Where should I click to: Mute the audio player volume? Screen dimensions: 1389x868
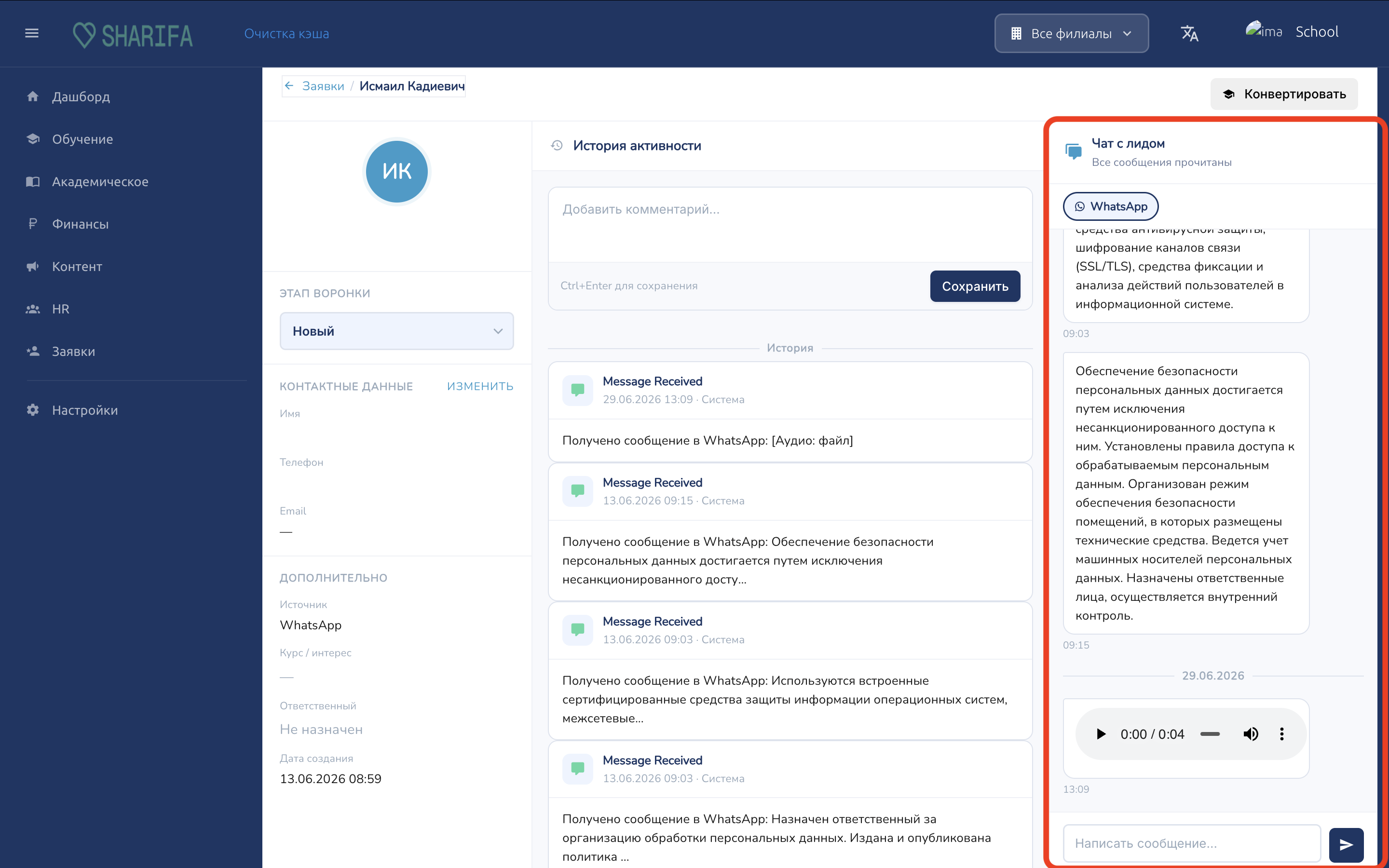1250,734
